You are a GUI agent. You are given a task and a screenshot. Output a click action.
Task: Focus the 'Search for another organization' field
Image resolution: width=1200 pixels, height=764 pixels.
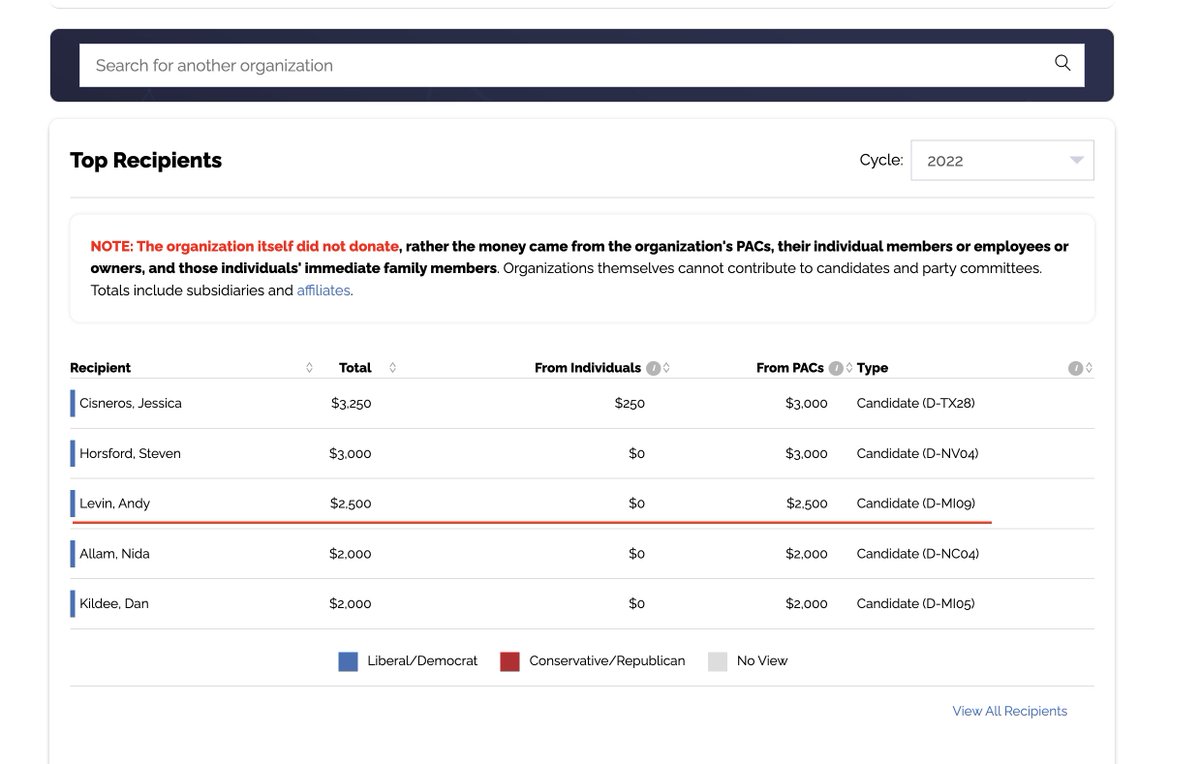[582, 65]
